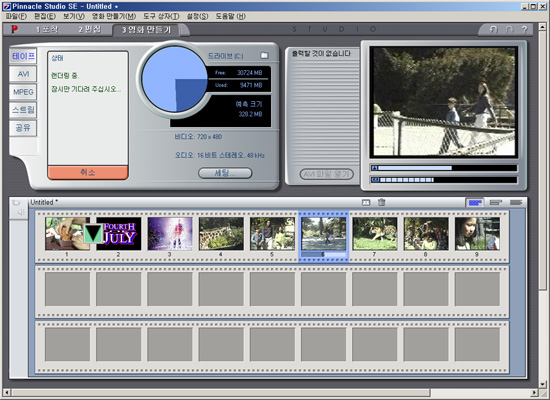Select the MPEG output tab
The height and width of the screenshot is (400, 550).
[x=23, y=92]
